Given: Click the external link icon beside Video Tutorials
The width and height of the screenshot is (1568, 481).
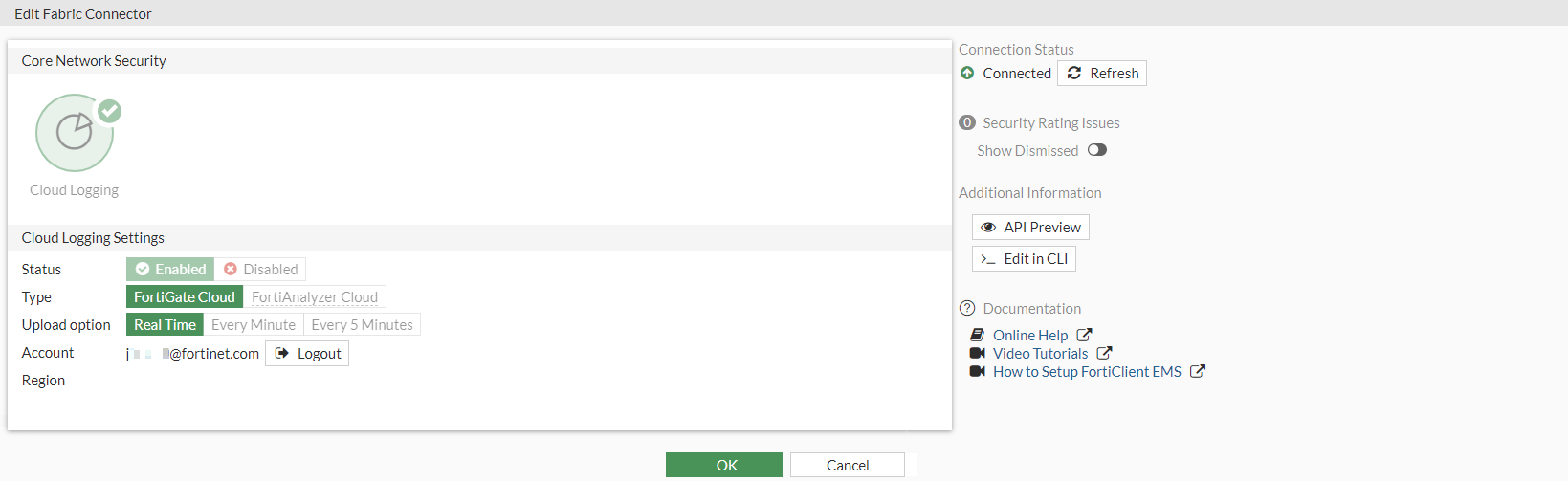Looking at the screenshot, I should pos(1104,354).
